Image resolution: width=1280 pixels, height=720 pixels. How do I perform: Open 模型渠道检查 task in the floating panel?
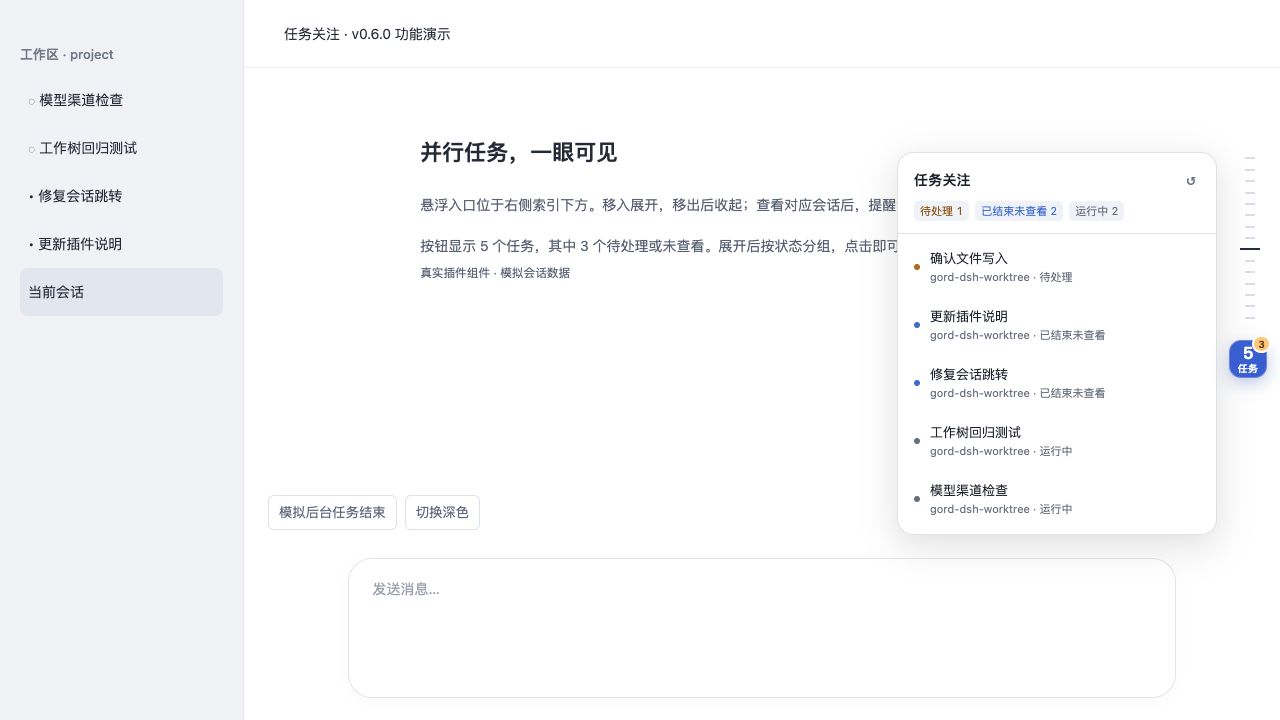[1057, 499]
